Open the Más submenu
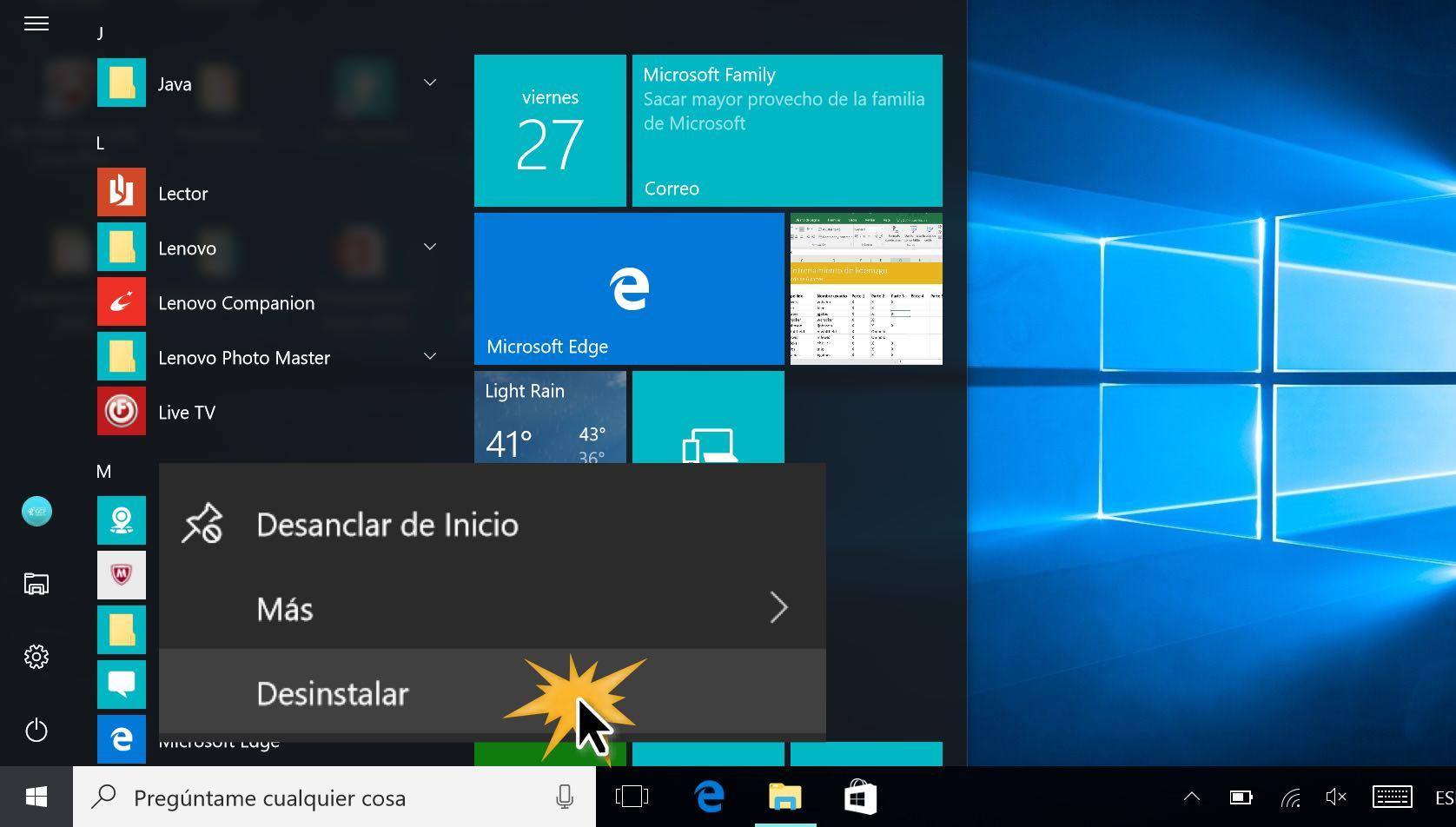The height and width of the screenshot is (827, 1456). pos(492,608)
